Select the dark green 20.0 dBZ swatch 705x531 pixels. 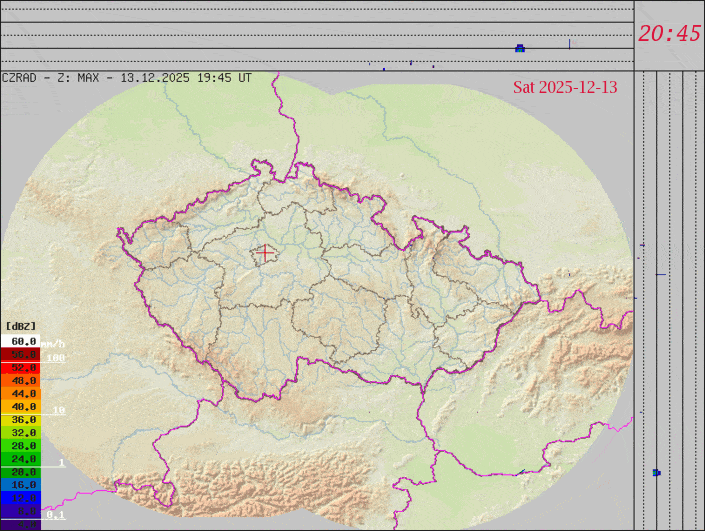pyautogui.click(x=22, y=471)
